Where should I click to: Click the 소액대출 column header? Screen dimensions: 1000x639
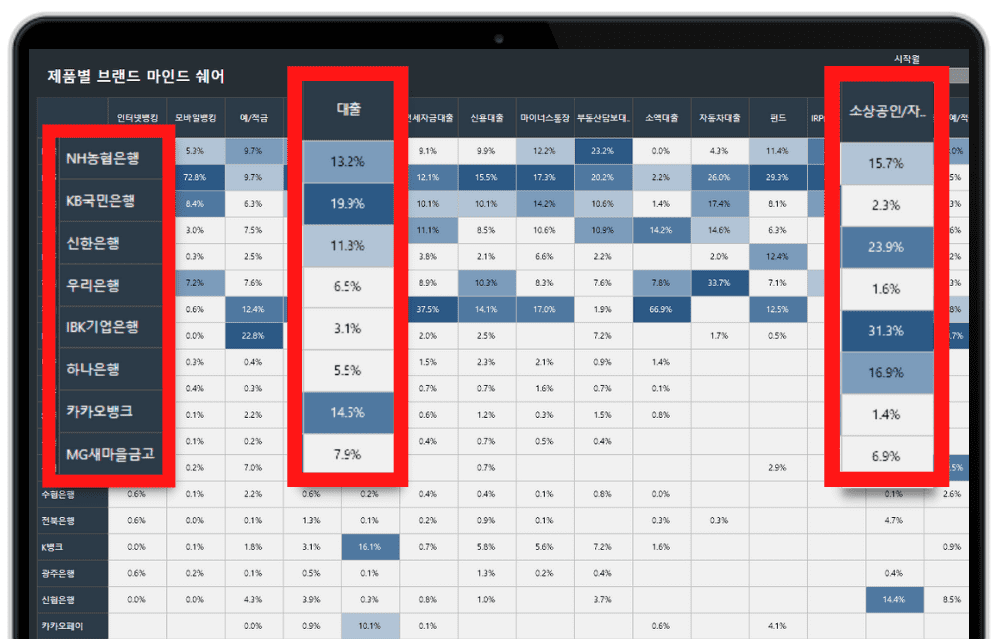pyautogui.click(x=661, y=118)
